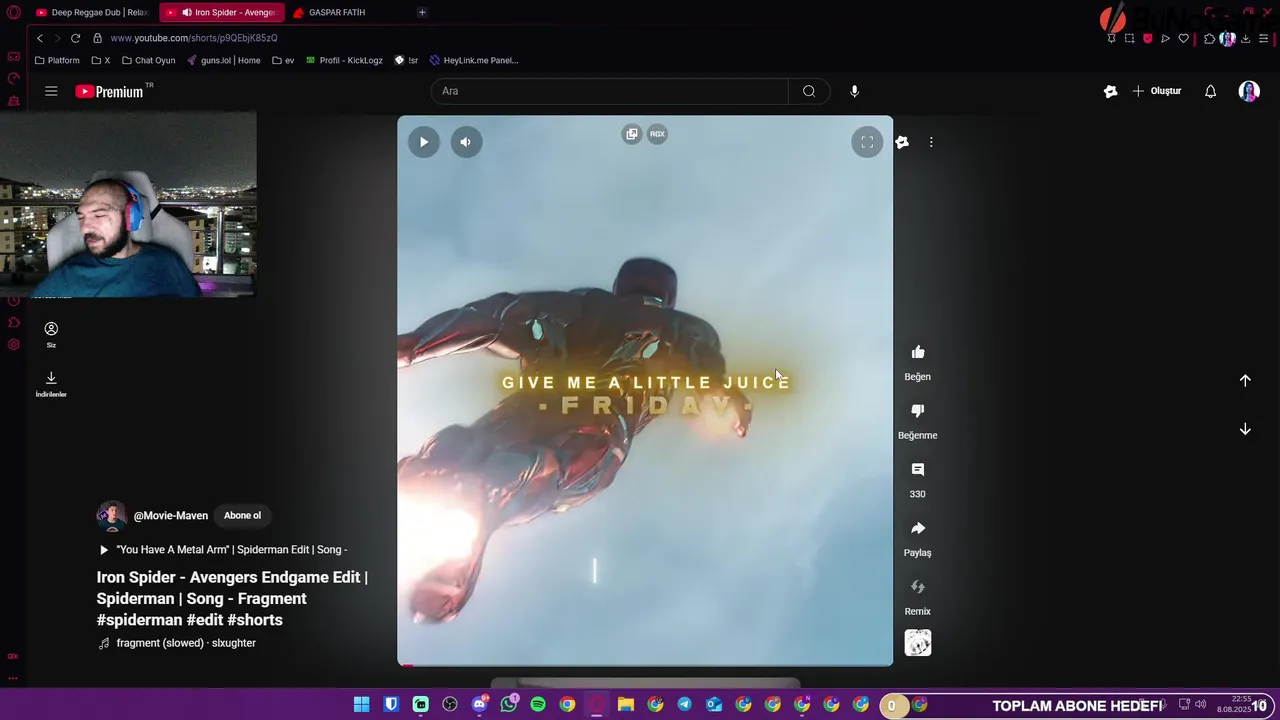Click the magnifier search button
The height and width of the screenshot is (720, 1280).
pyautogui.click(x=809, y=91)
